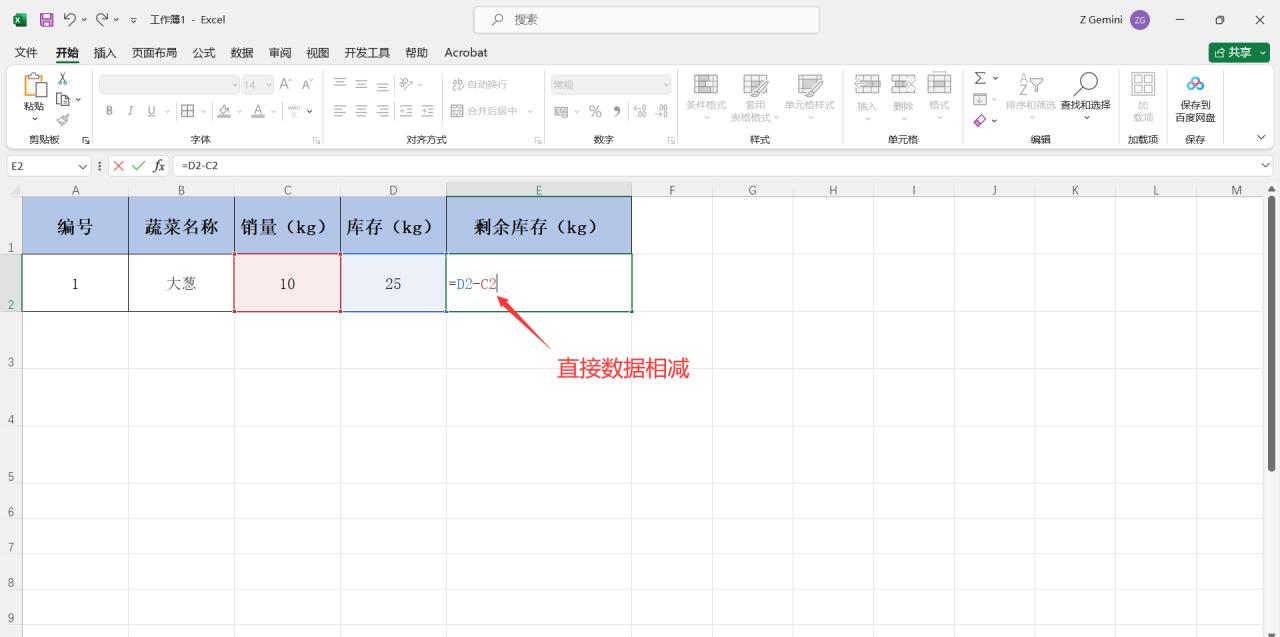Confirm the formula with the checkmark icon
The width and height of the screenshot is (1280, 637).
pos(138,166)
